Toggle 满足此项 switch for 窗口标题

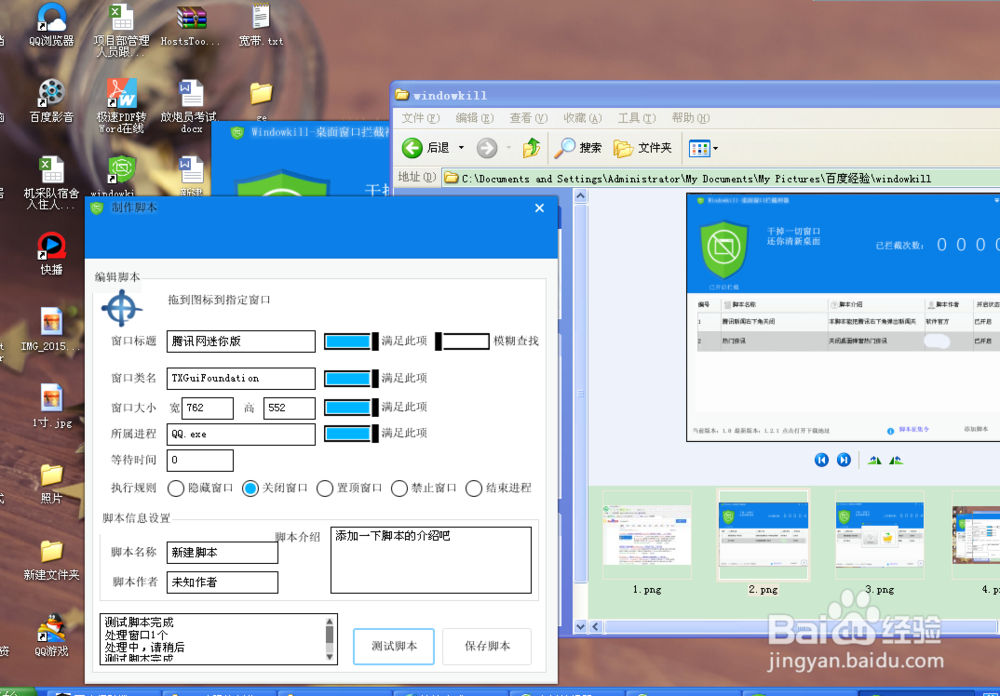(x=351, y=341)
